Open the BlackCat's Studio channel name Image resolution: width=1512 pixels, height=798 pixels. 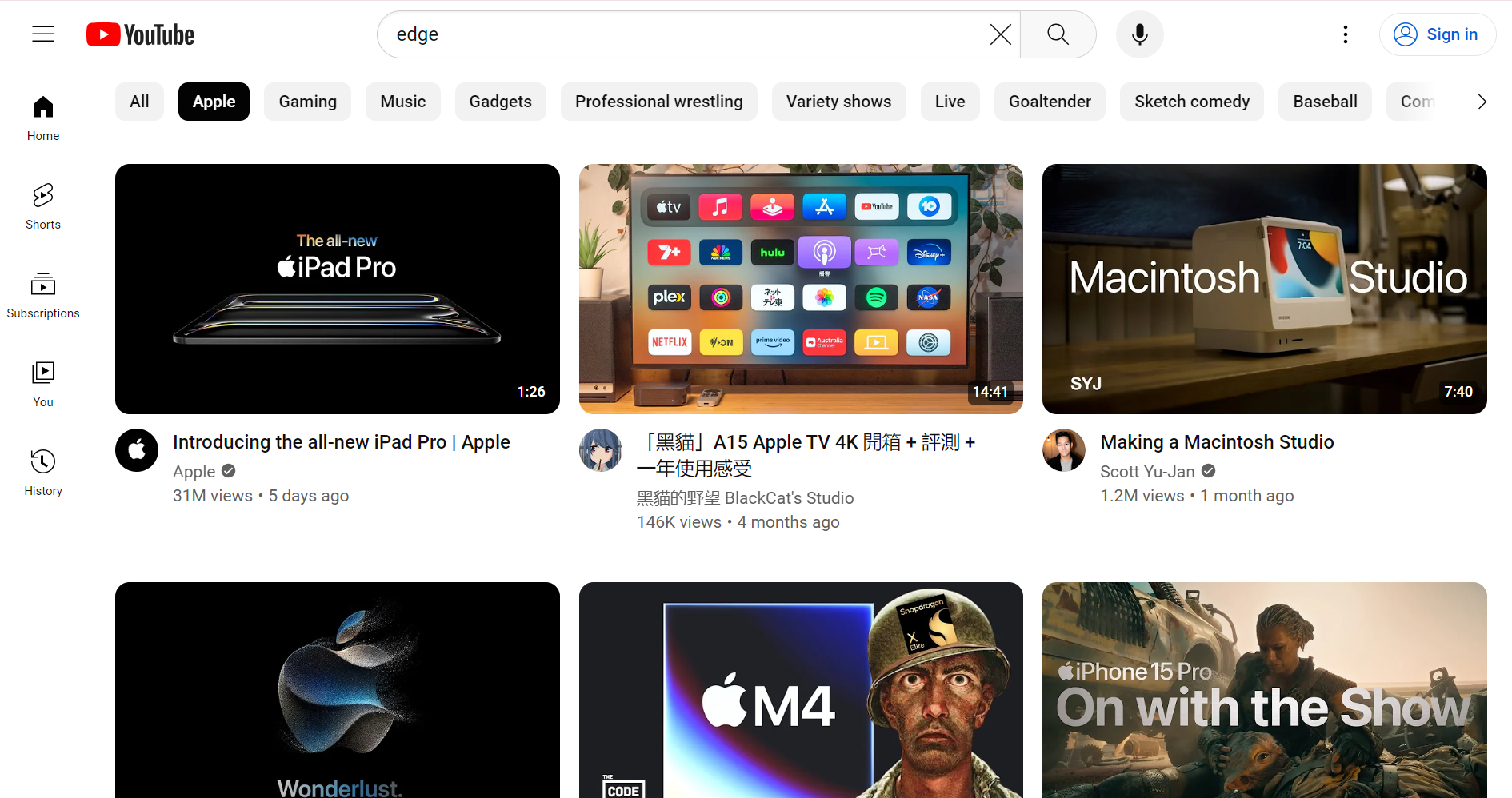[745, 498]
